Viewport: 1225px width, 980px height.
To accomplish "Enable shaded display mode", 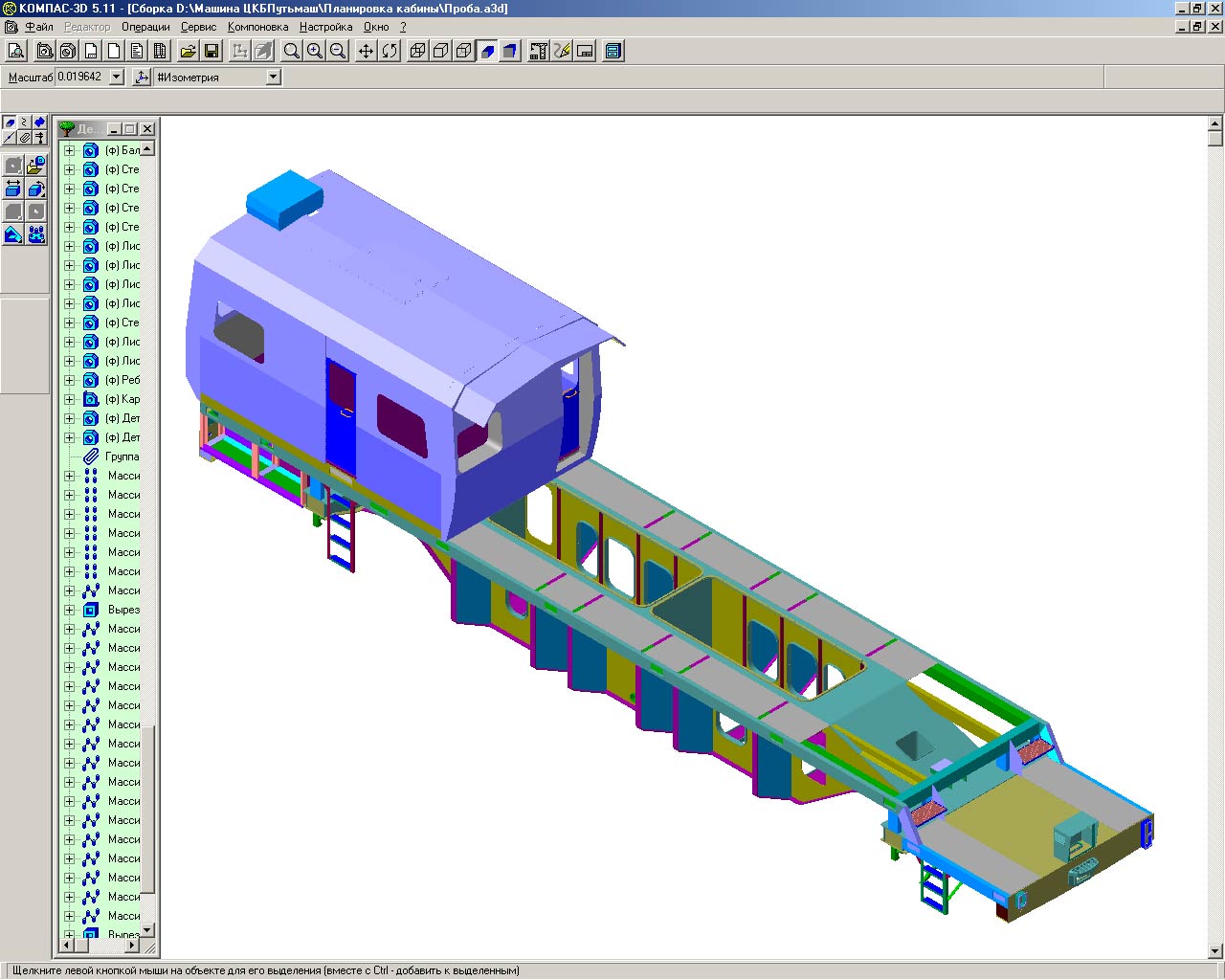I will [x=487, y=51].
